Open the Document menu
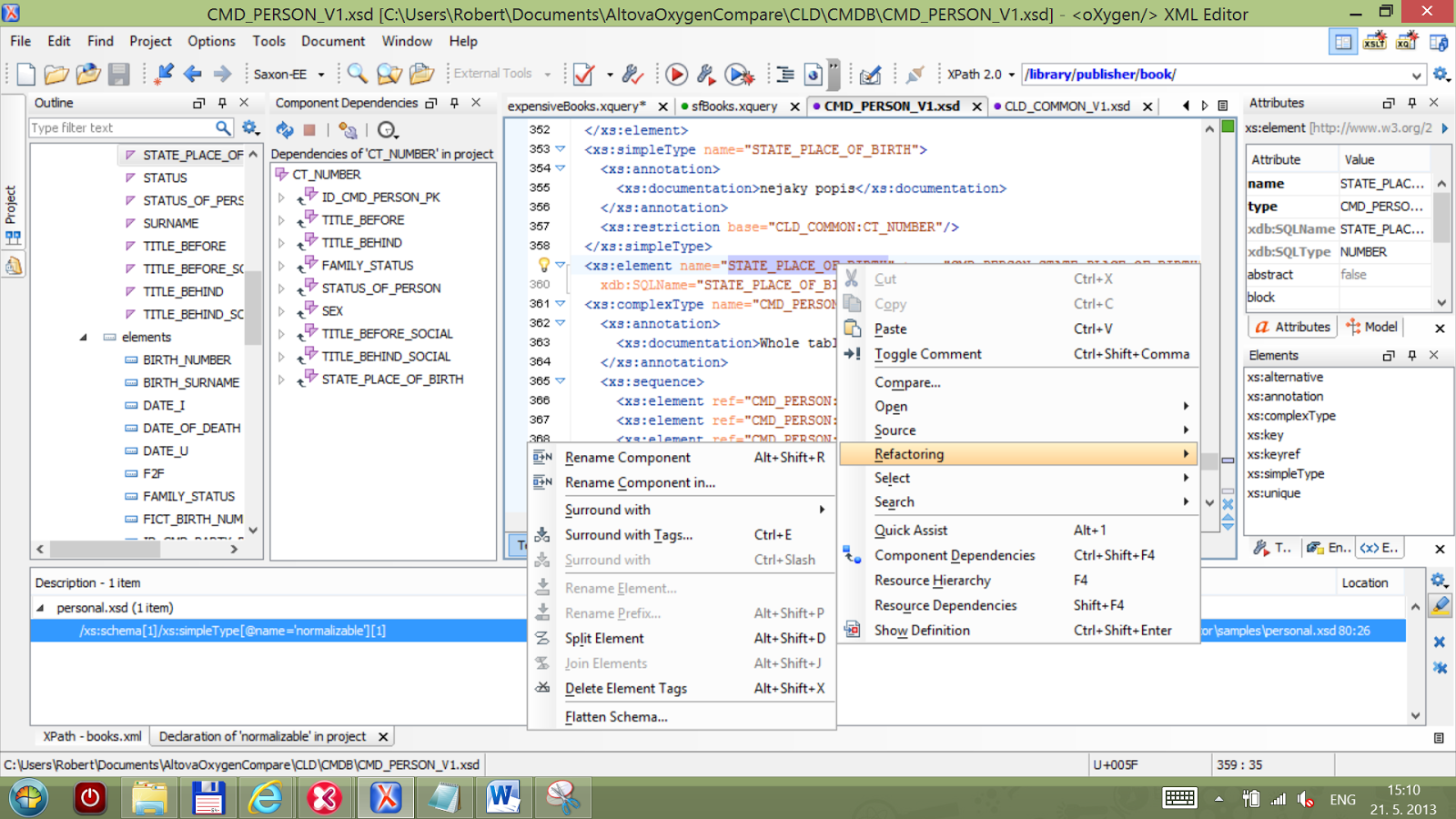 [333, 41]
